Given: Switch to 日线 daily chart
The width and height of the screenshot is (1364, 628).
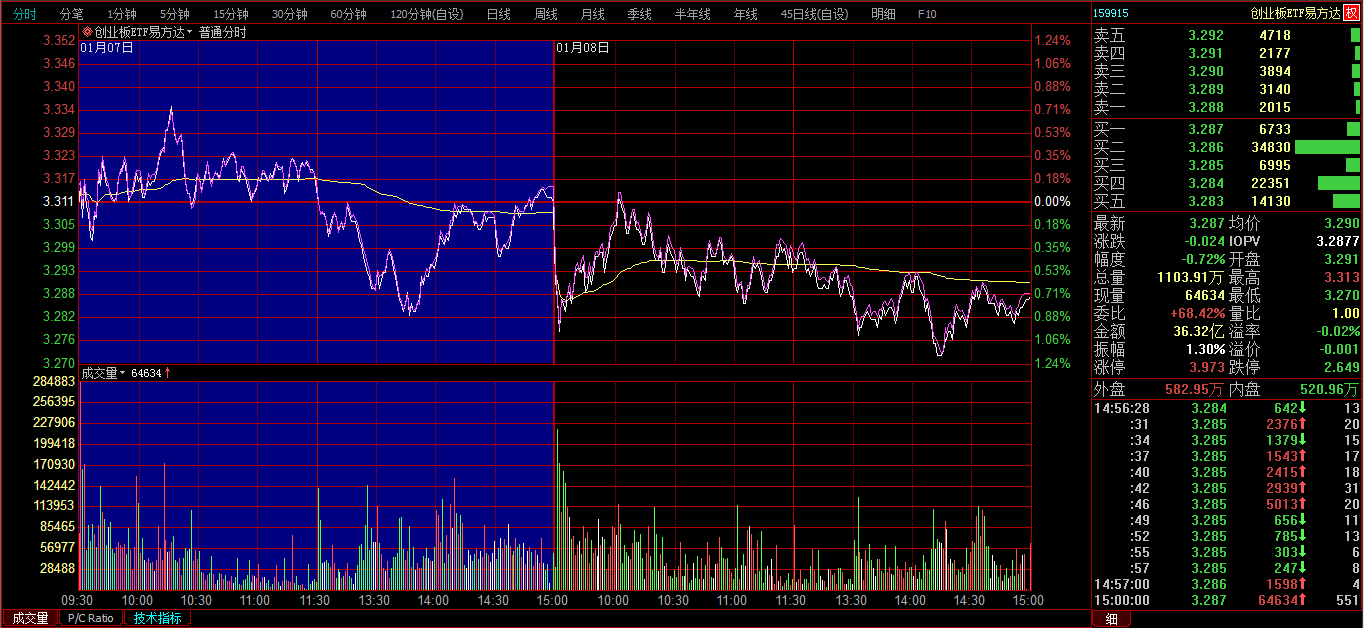Looking at the screenshot, I should (x=498, y=14).
